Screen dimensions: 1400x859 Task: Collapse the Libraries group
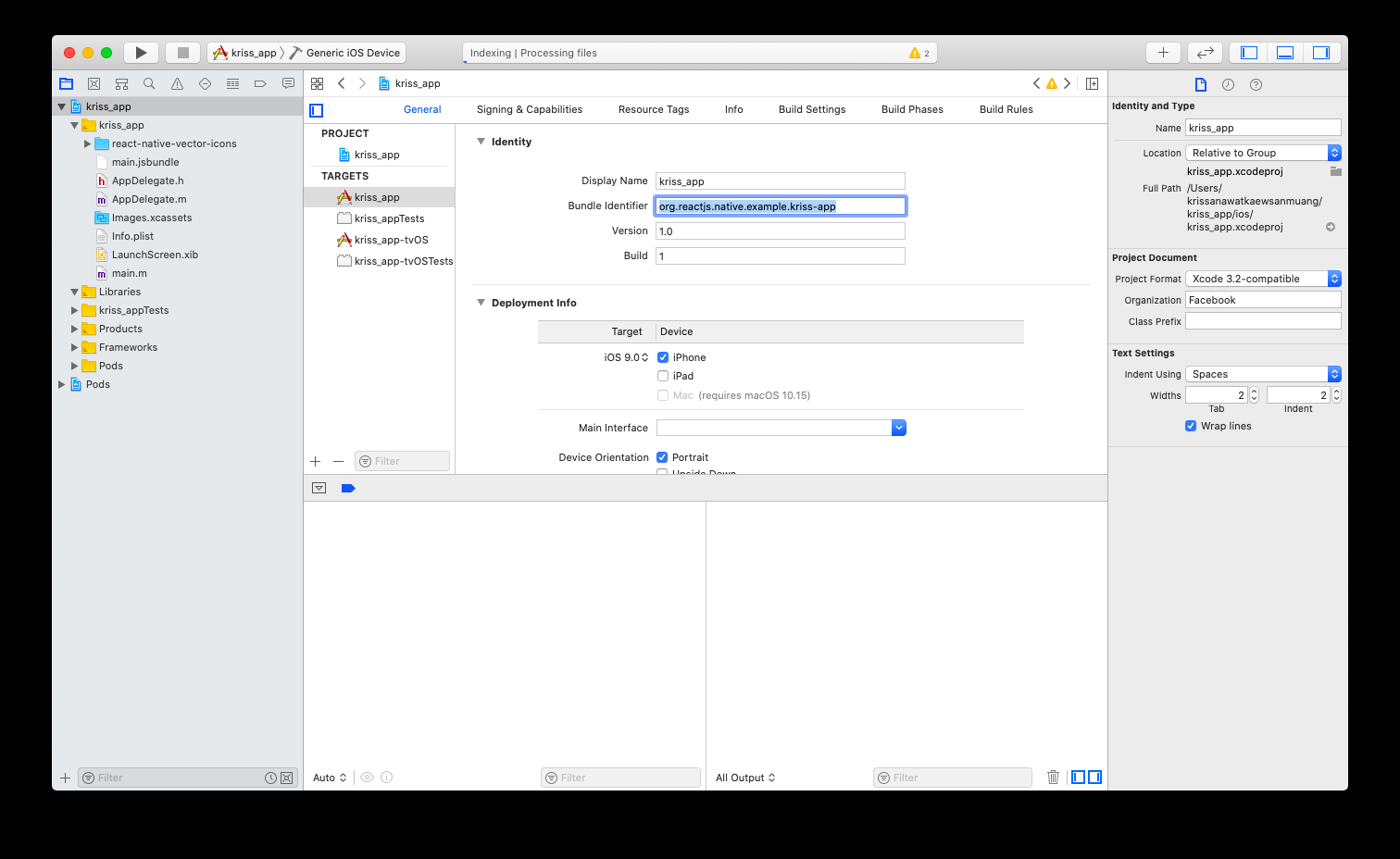[x=75, y=292]
